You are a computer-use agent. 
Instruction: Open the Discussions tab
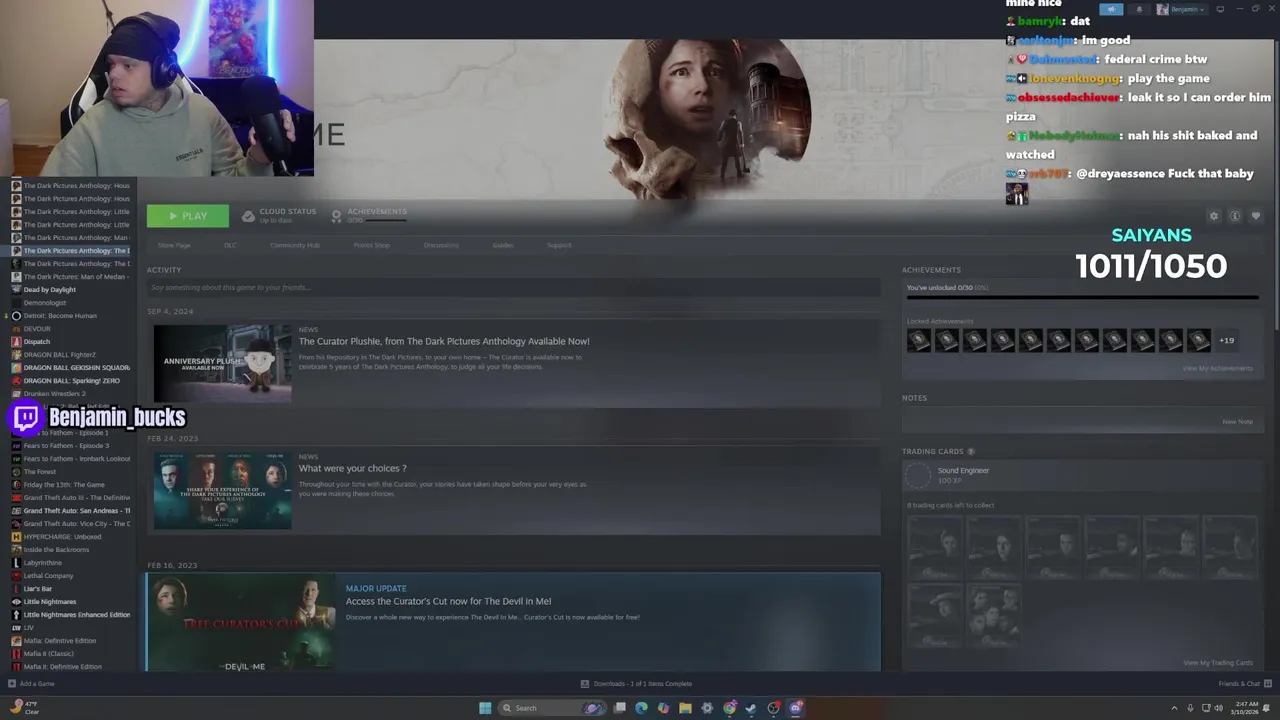point(441,245)
